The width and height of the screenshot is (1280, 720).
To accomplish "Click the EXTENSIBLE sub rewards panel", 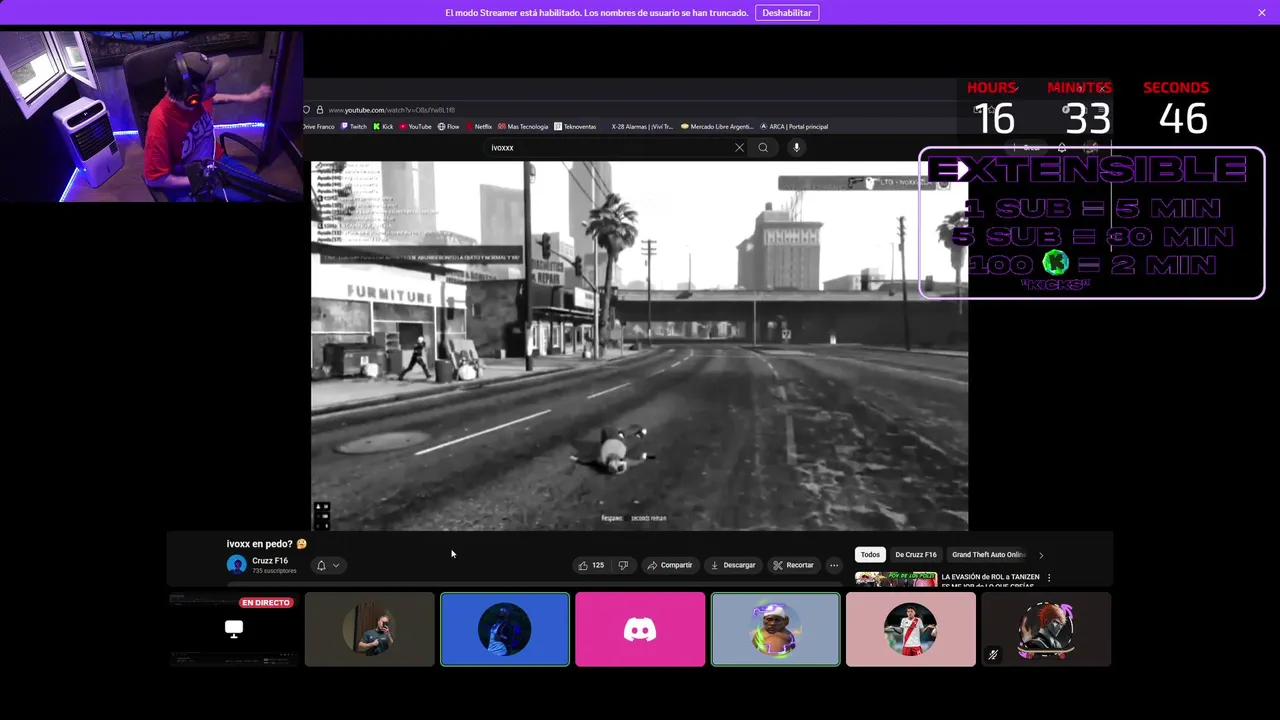I will pyautogui.click(x=1092, y=223).
